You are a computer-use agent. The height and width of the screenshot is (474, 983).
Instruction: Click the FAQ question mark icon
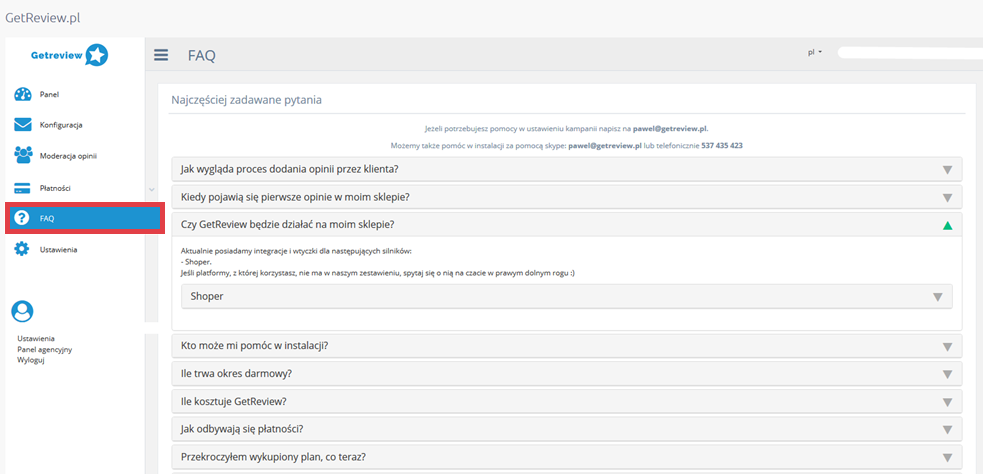pos(22,218)
